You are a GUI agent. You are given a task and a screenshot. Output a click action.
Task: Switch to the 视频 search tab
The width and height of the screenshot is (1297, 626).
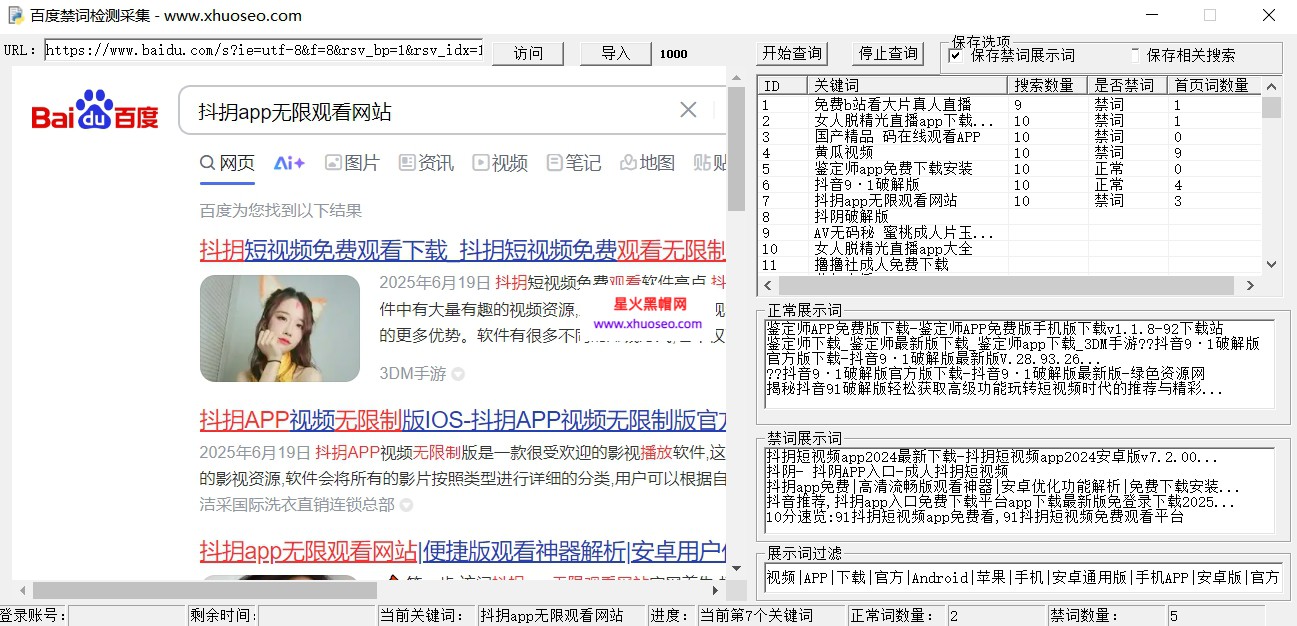pos(500,163)
